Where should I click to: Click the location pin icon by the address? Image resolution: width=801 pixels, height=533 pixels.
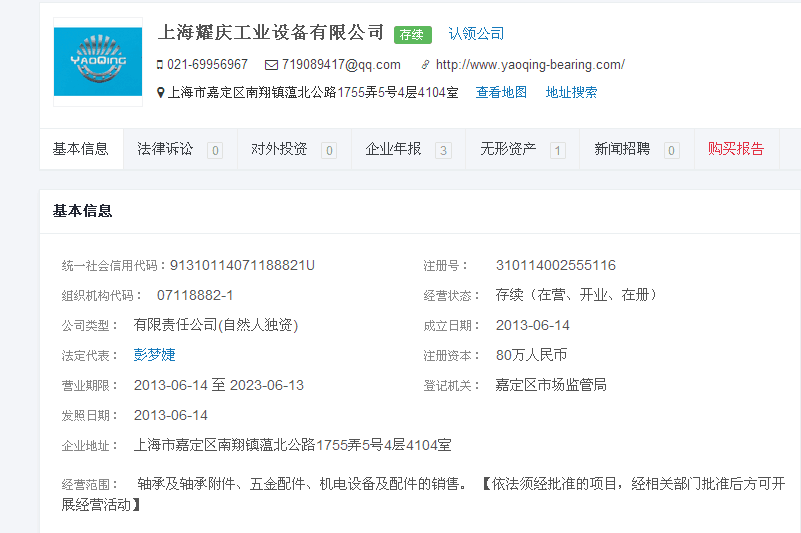point(161,93)
